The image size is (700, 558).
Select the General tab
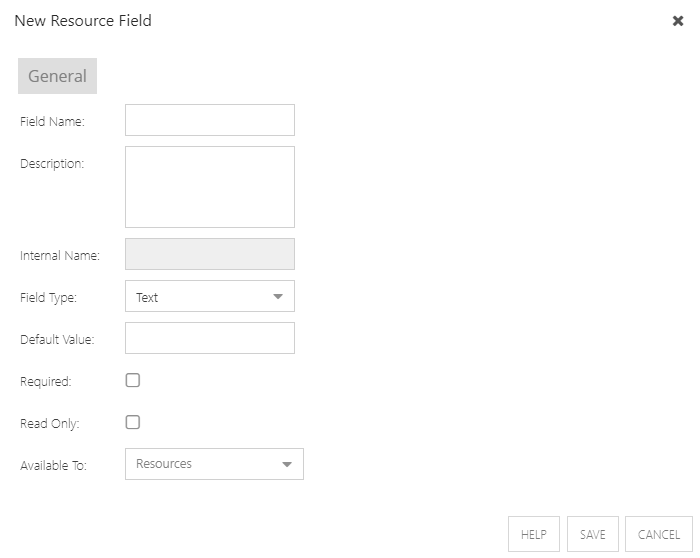coord(57,76)
